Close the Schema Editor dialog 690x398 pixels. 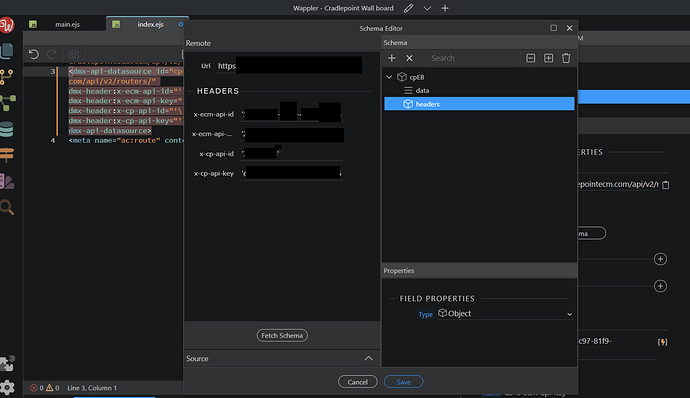569,28
